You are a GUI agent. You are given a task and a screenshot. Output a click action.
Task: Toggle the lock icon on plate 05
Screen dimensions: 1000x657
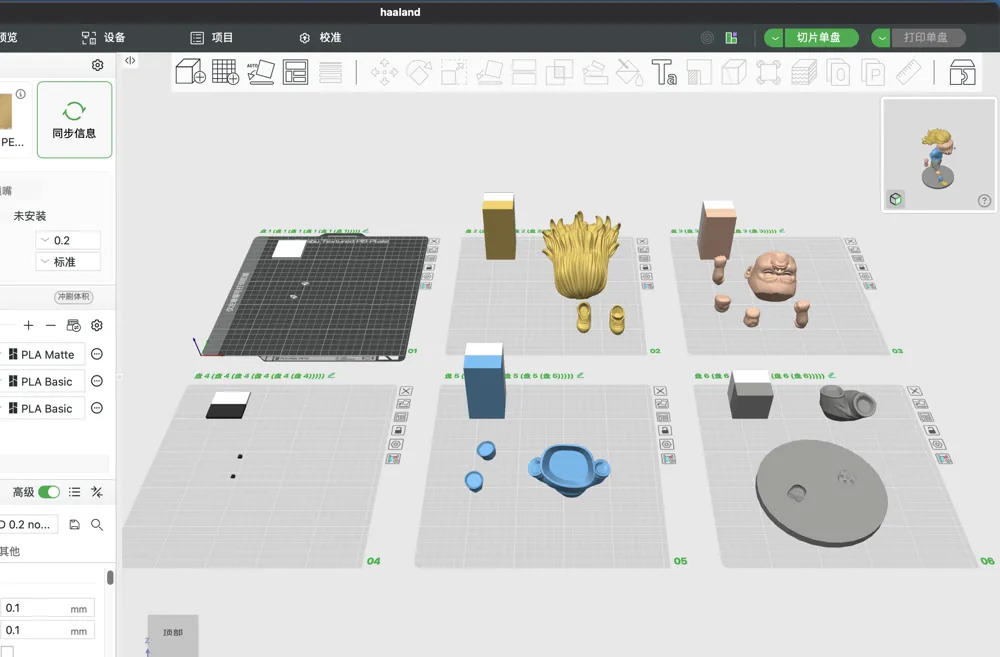pyautogui.click(x=664, y=431)
